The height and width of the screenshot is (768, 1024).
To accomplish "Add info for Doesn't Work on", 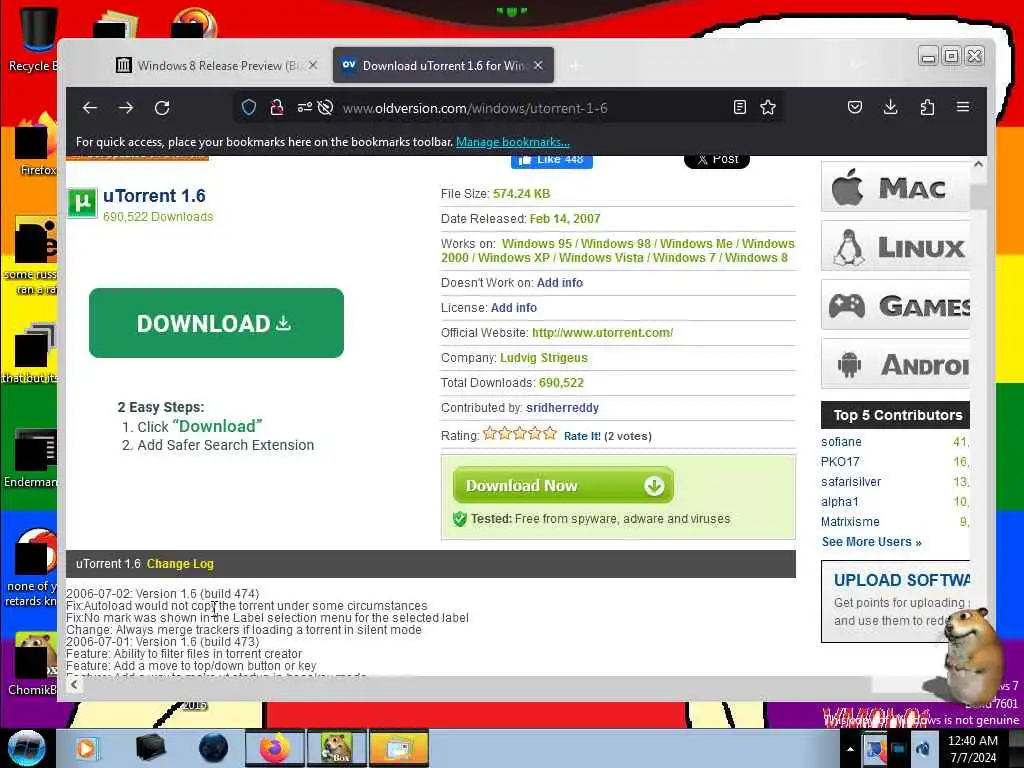I will [560, 283].
